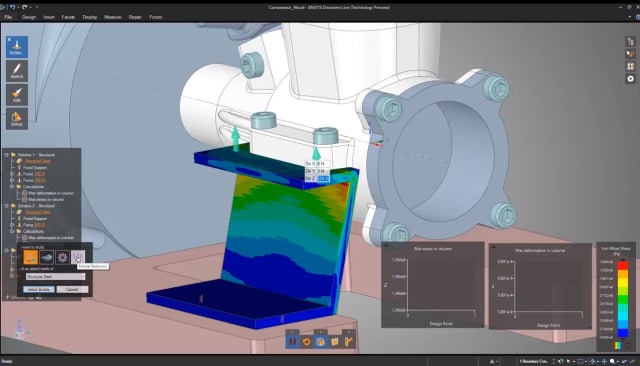Image resolution: width=640 pixels, height=366 pixels.
Task: Click the four-square layout icon at top right
Action: [631, 66]
